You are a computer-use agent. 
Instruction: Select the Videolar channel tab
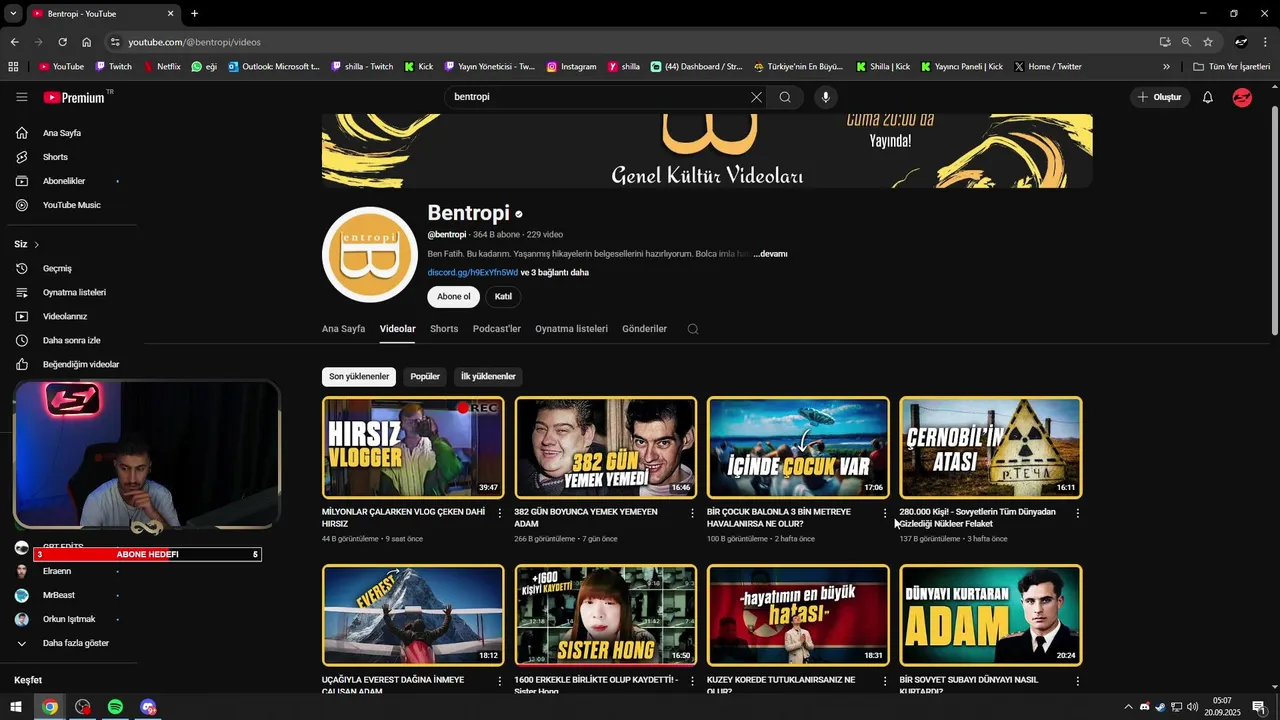click(397, 329)
